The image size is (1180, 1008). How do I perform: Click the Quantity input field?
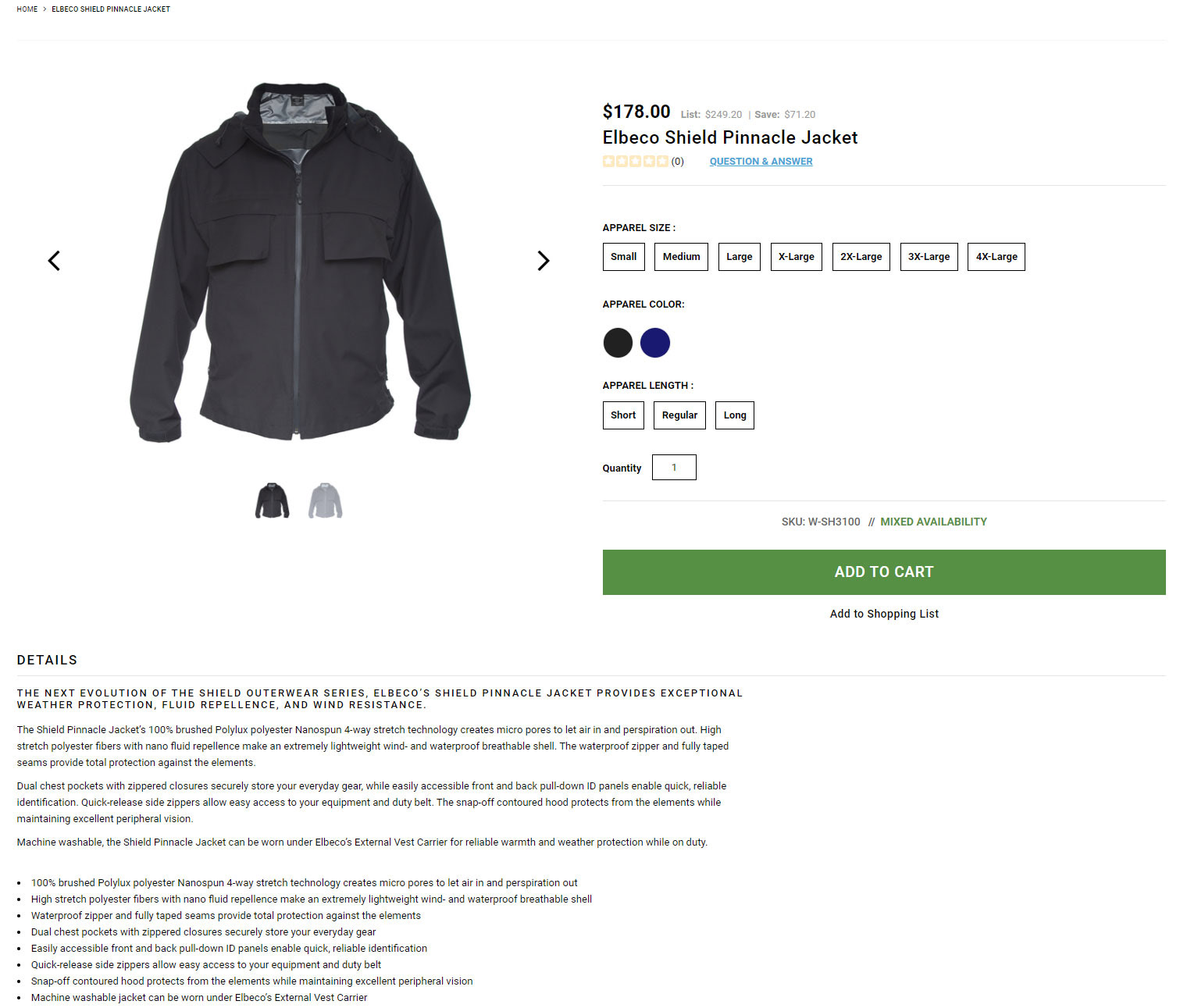click(674, 468)
